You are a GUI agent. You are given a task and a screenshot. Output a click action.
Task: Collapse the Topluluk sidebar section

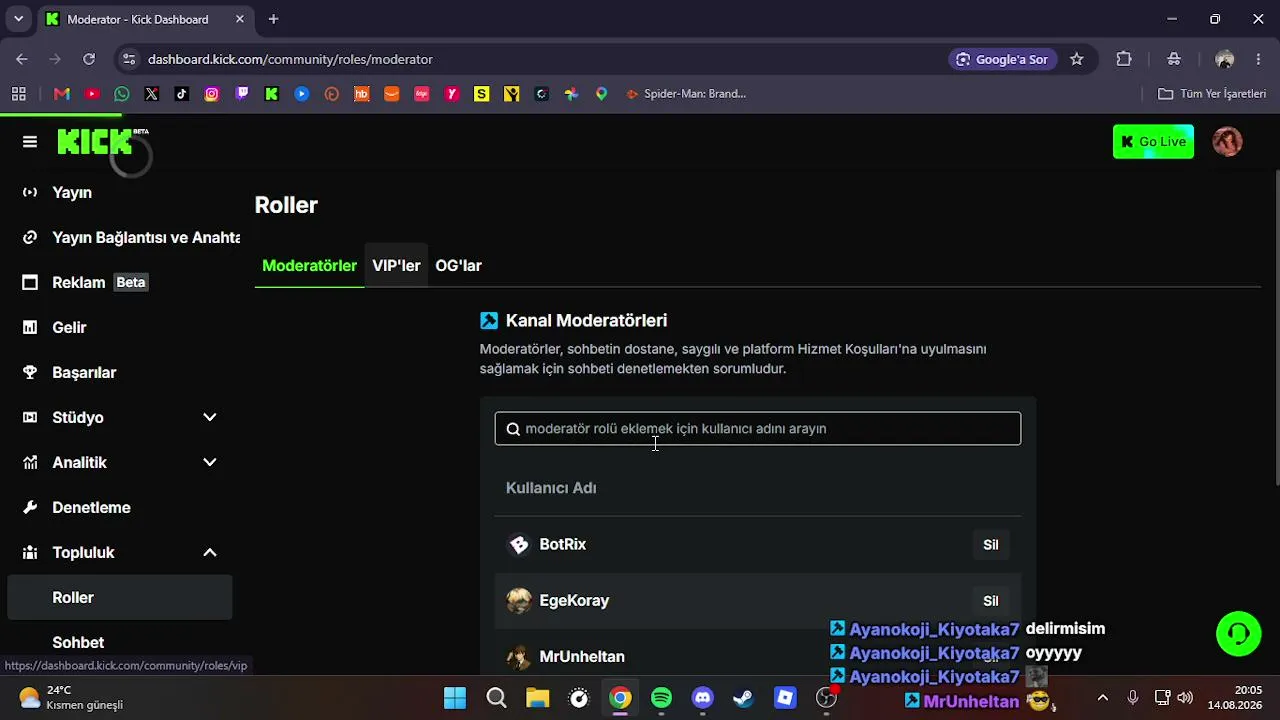[210, 552]
